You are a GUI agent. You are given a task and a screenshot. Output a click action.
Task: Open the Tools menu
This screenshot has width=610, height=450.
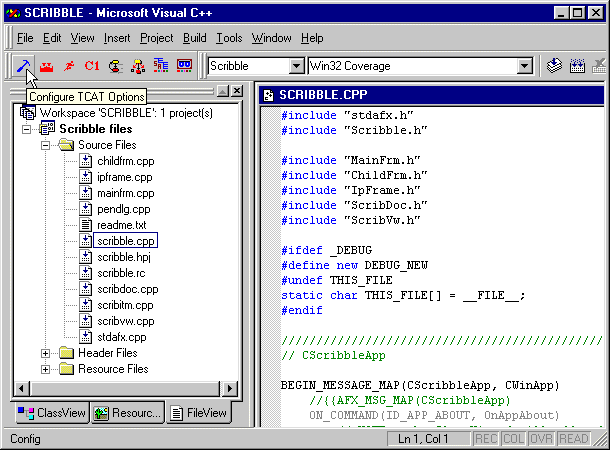(229, 38)
